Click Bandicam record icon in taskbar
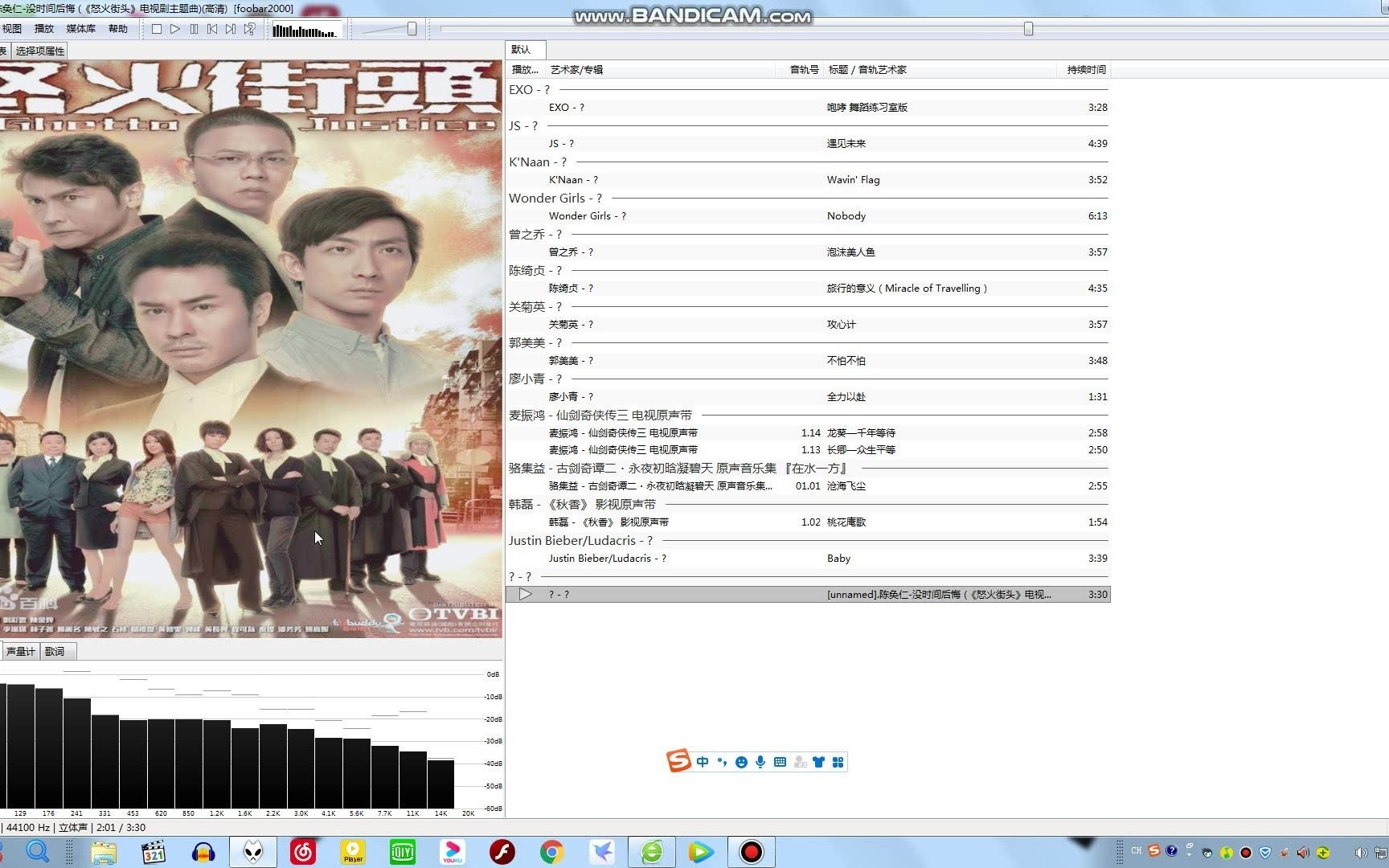Viewport: 1389px width, 868px height. pyautogui.click(x=752, y=852)
